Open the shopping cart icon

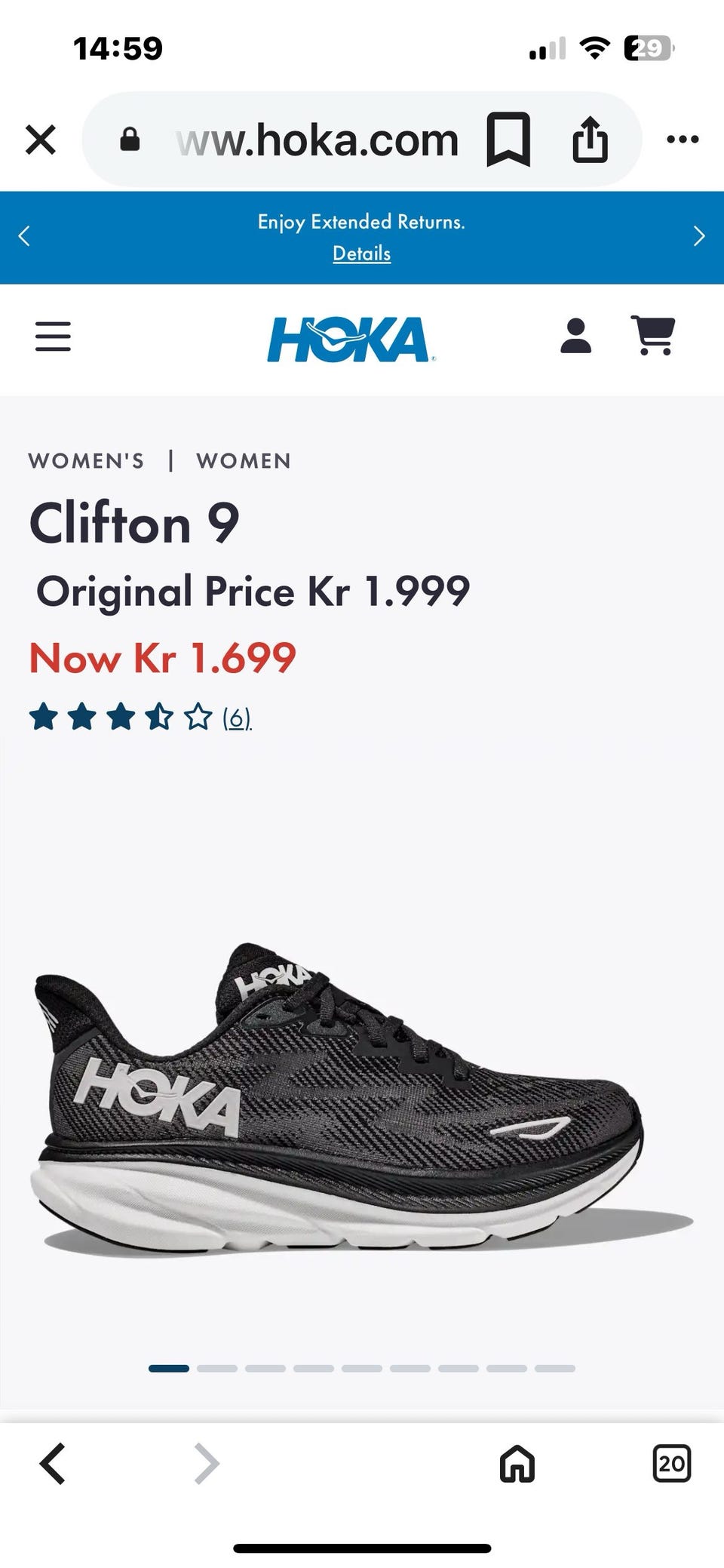pos(653,335)
